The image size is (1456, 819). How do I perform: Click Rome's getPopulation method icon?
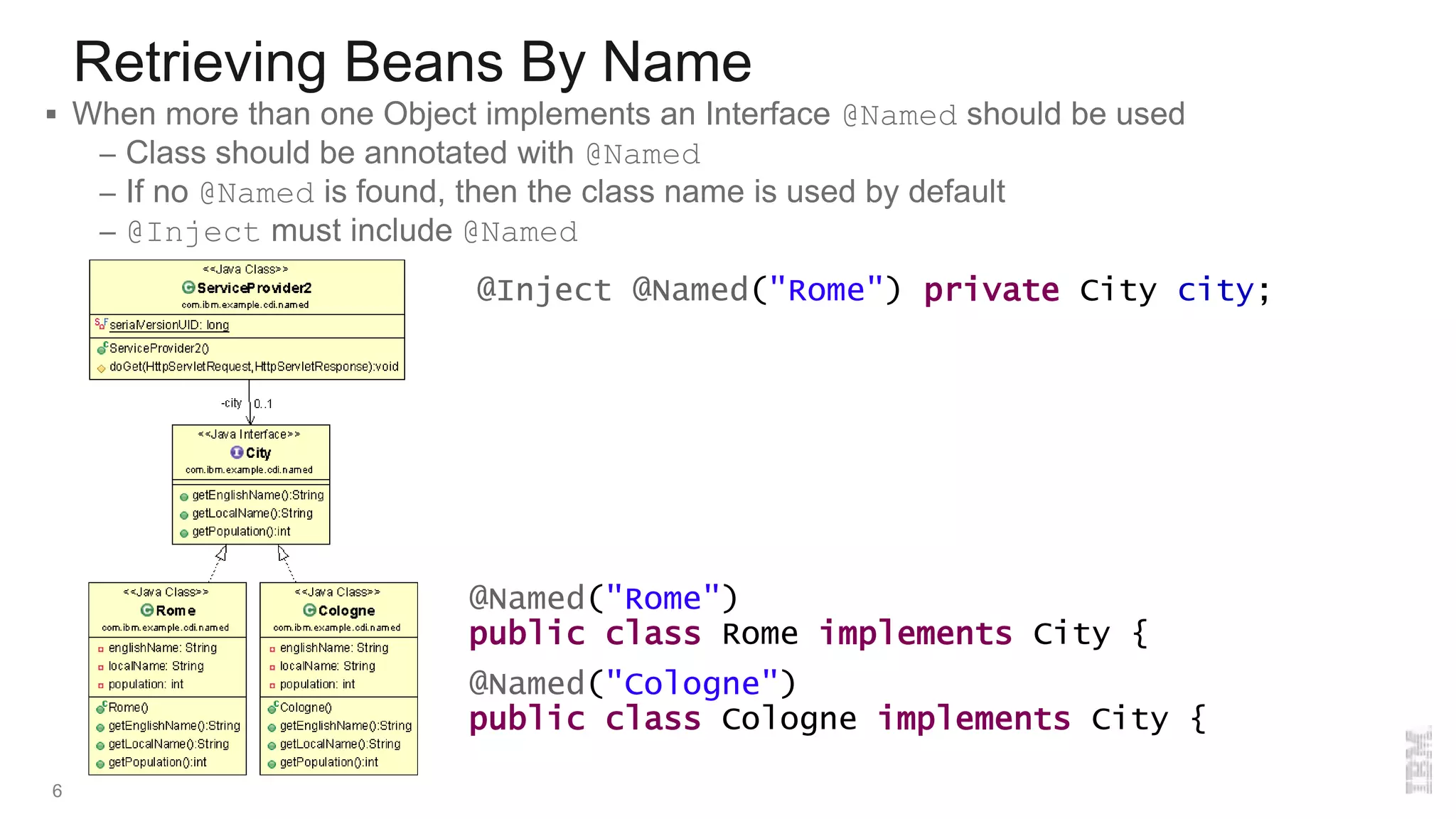(x=100, y=764)
